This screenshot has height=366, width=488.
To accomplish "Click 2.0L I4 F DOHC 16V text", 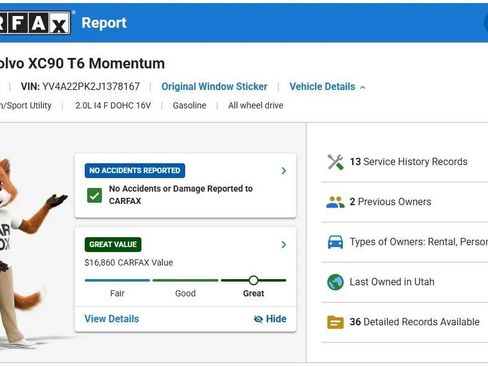I will [x=113, y=106].
